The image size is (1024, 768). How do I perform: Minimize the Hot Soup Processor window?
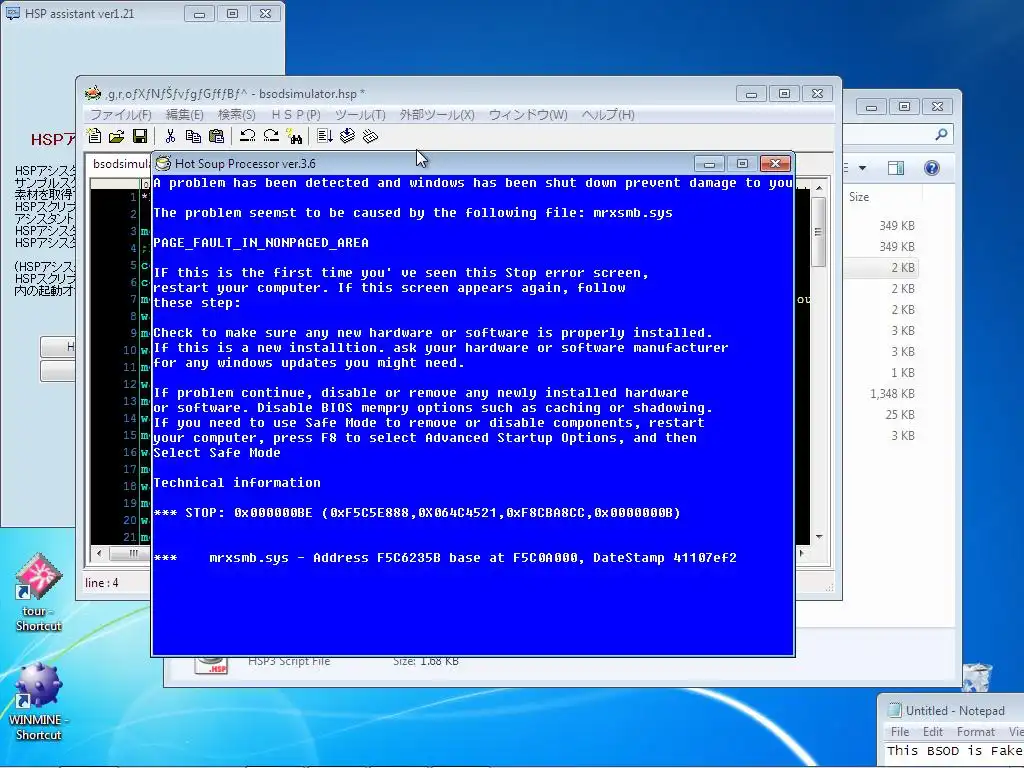709,163
